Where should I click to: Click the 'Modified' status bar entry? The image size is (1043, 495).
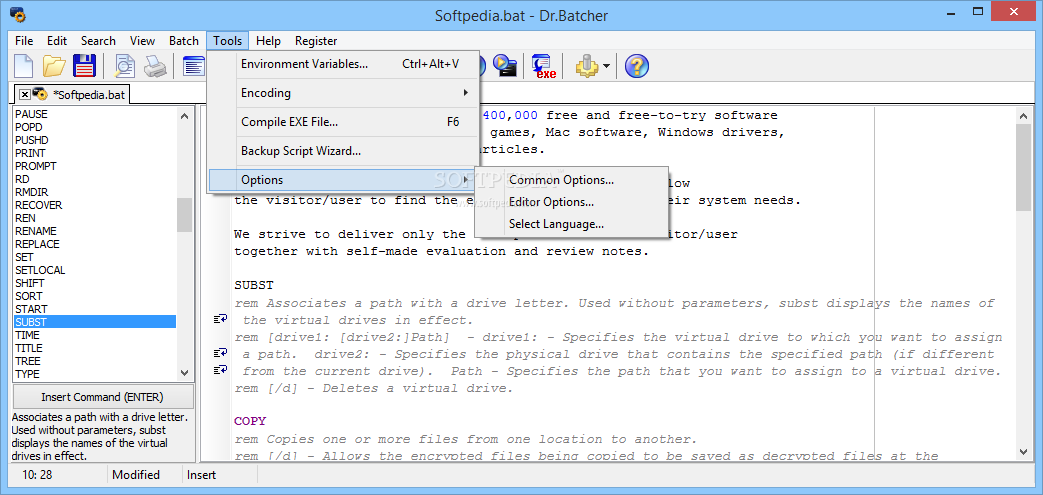136,475
